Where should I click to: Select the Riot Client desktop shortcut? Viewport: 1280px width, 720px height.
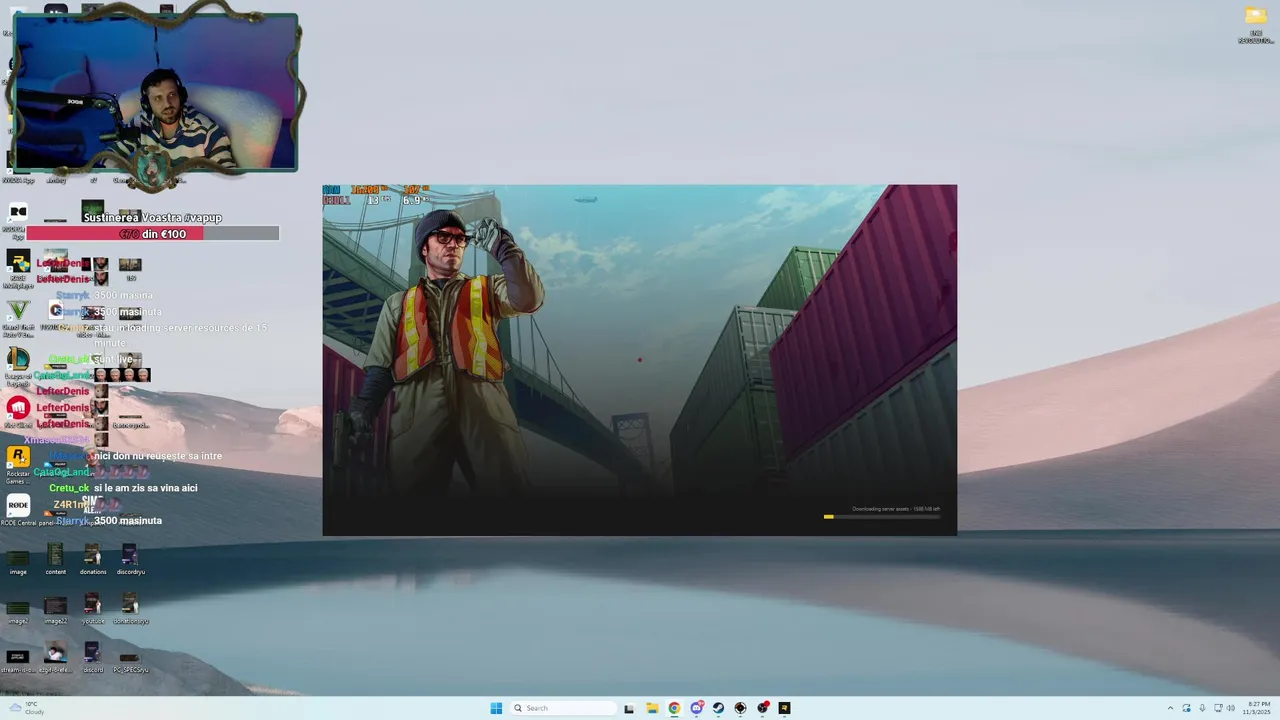pyautogui.click(x=18, y=412)
